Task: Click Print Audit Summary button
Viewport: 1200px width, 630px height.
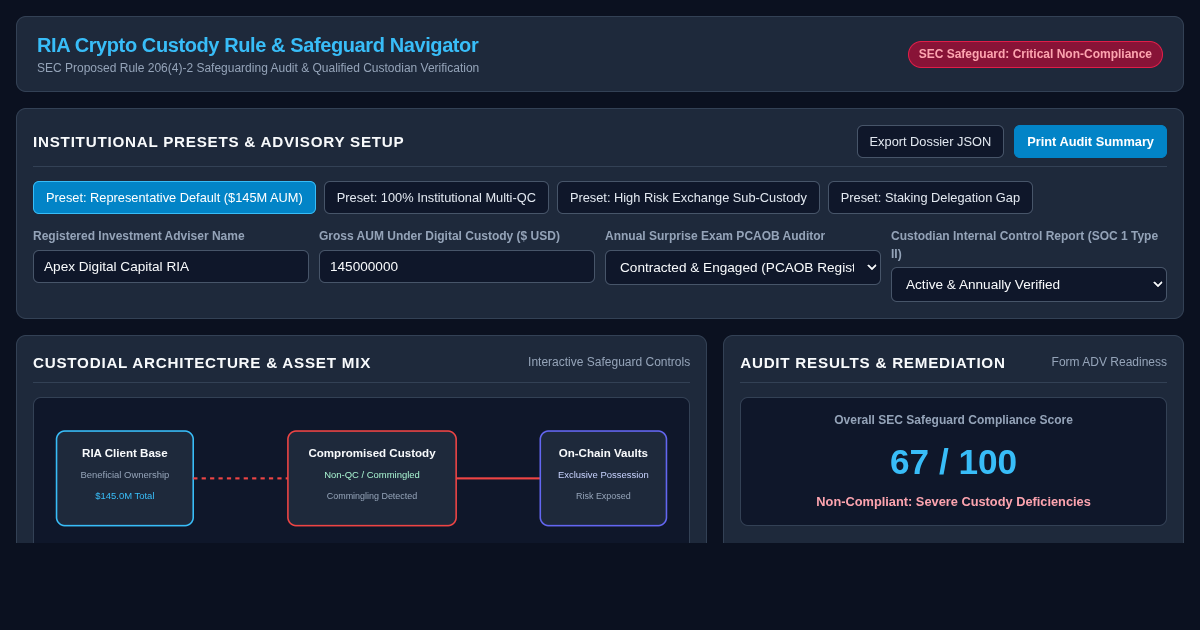Action: tap(1090, 141)
